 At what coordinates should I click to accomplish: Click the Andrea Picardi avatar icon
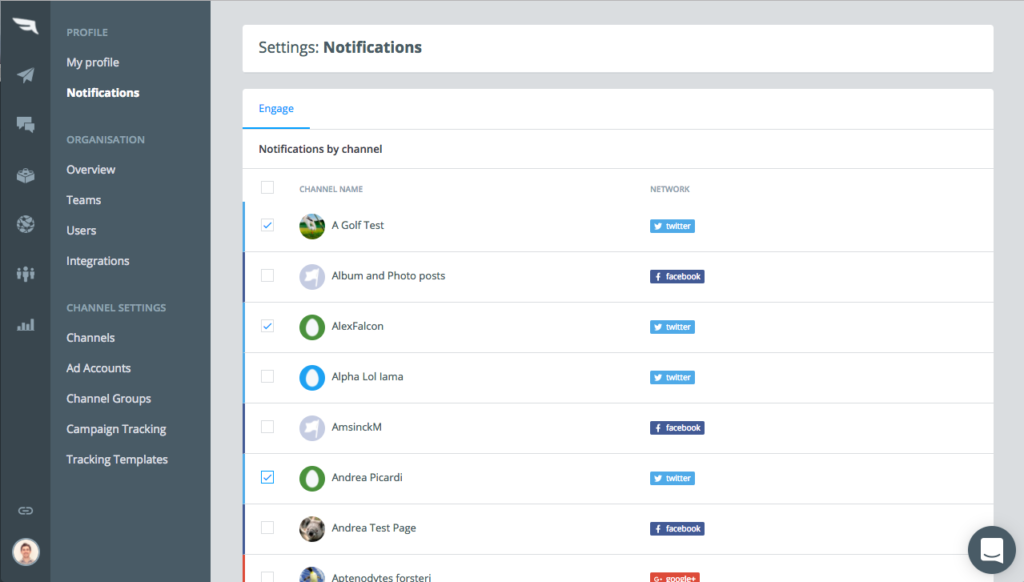[x=312, y=478]
